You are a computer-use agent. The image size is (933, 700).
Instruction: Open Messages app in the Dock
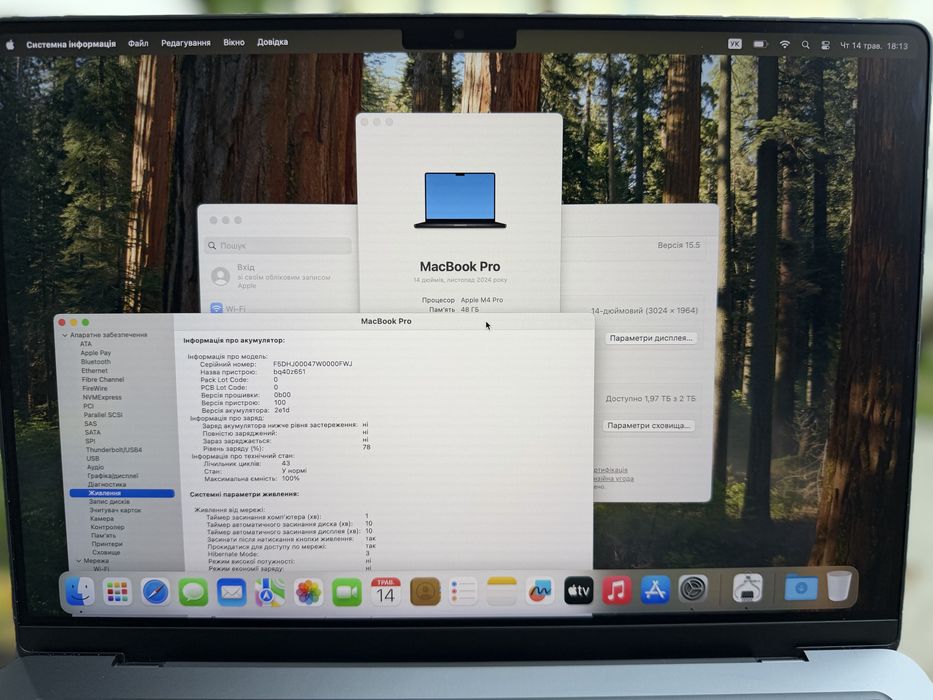[193, 592]
